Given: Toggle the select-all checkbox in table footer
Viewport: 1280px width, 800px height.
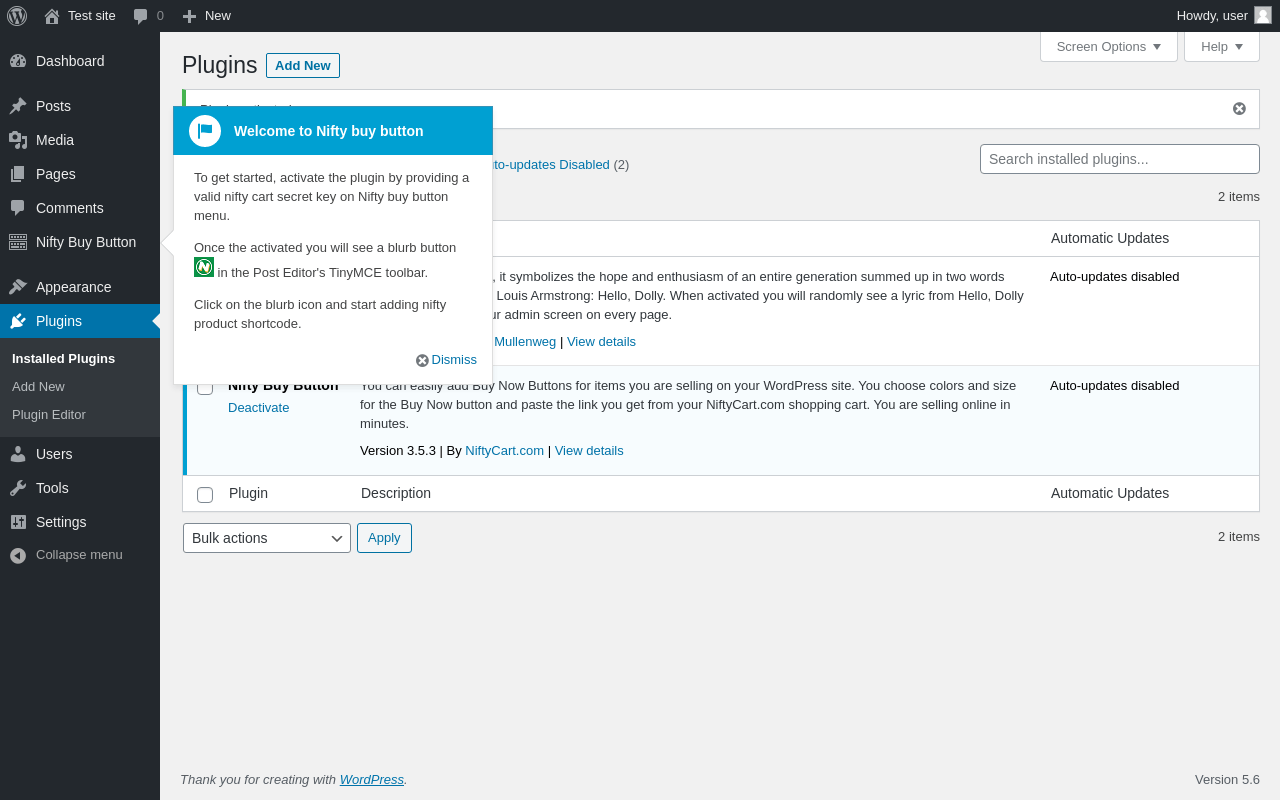Looking at the screenshot, I should pos(205,495).
